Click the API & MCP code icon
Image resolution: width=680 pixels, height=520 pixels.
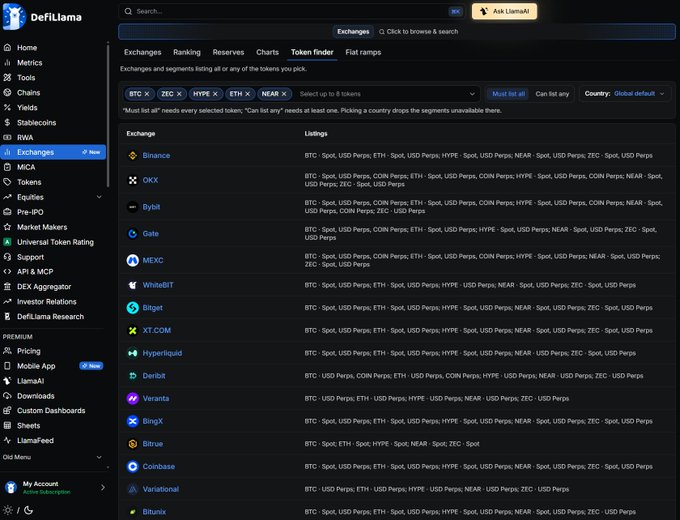click(7, 271)
